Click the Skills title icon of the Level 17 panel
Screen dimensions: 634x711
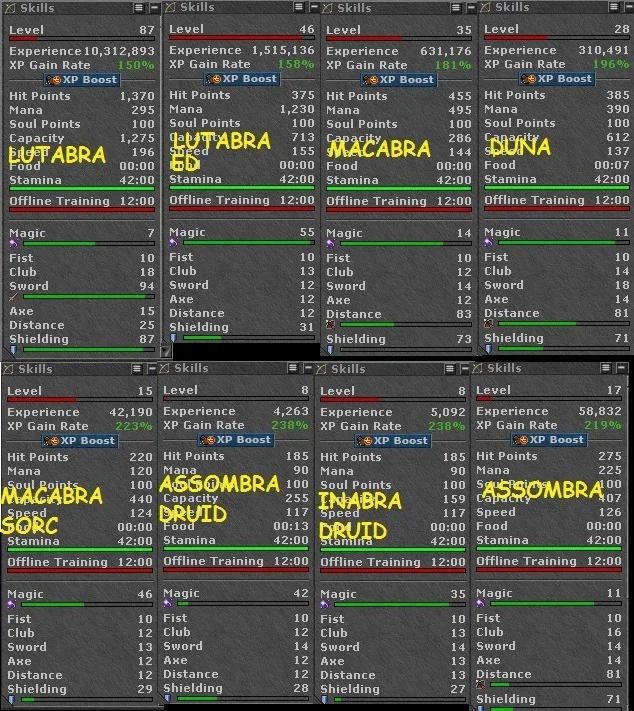tap(477, 368)
